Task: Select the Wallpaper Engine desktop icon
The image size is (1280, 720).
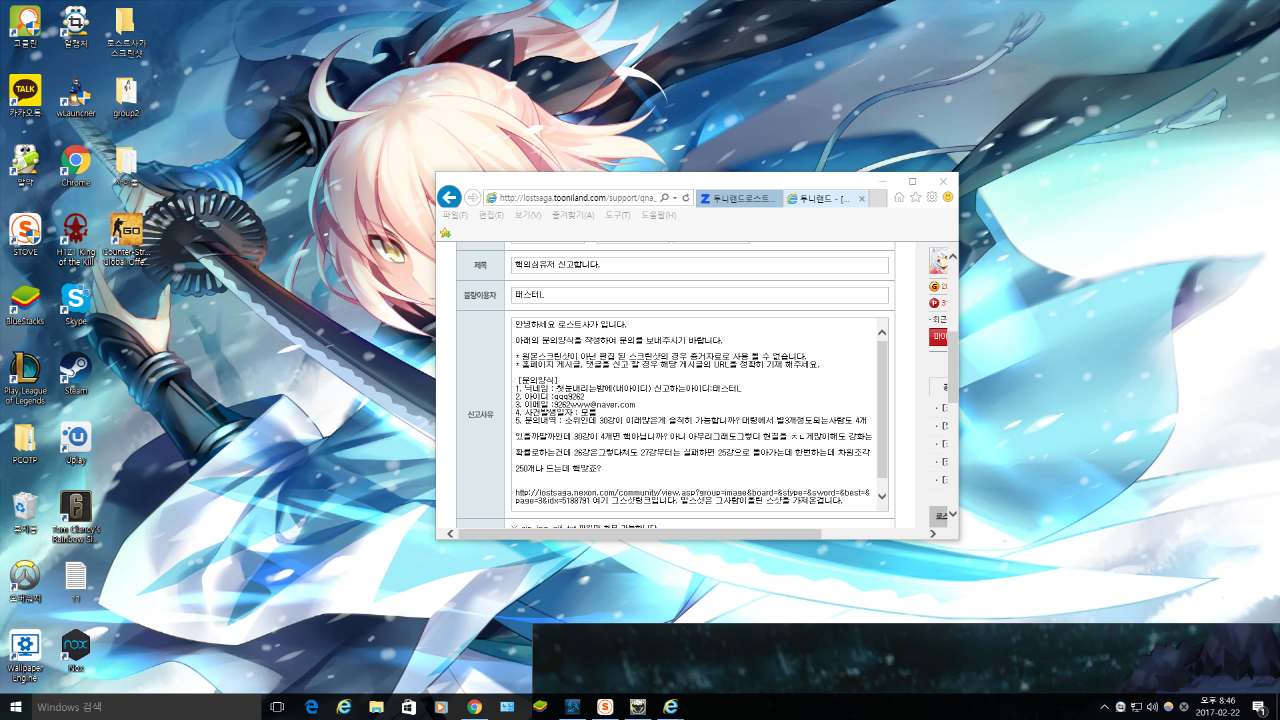Action: [25, 656]
